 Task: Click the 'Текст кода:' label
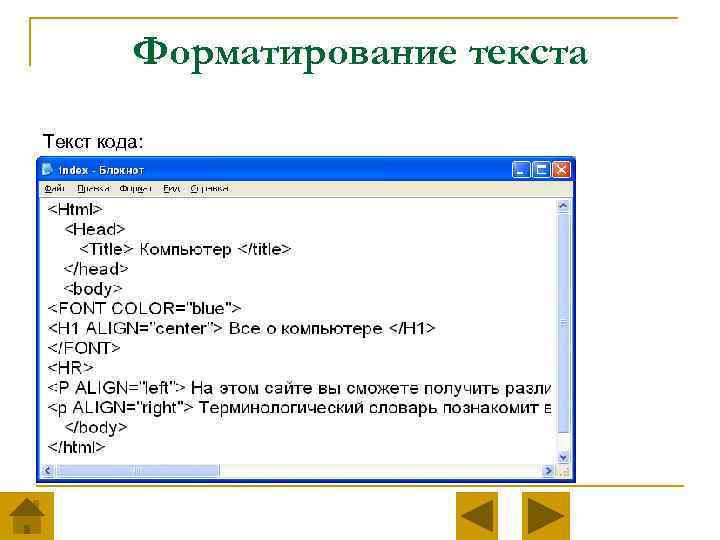coord(93,142)
